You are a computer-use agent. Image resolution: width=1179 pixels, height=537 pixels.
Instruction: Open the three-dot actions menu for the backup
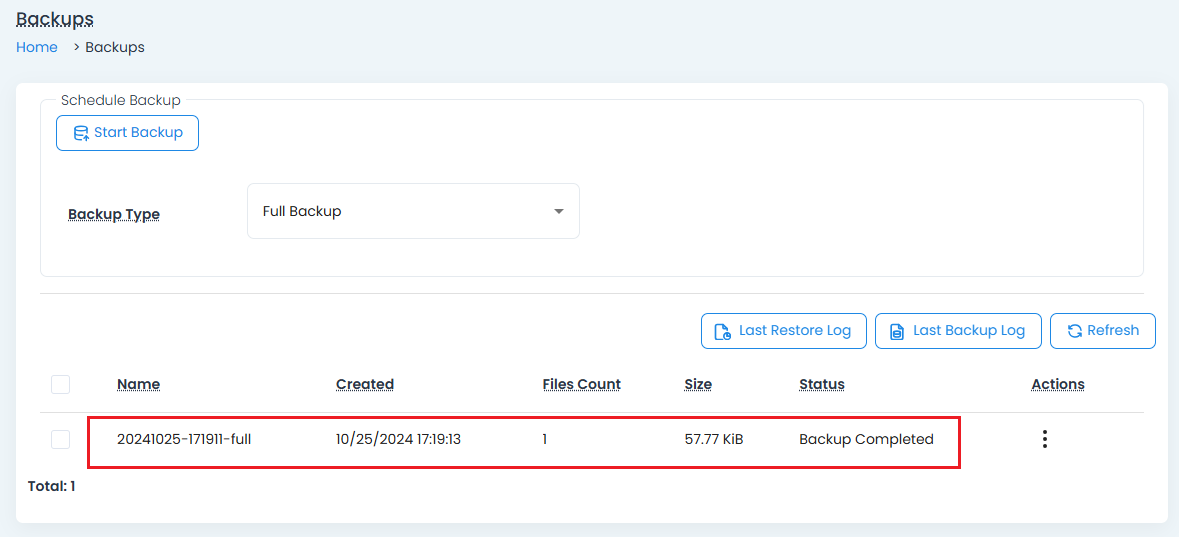[x=1044, y=439]
